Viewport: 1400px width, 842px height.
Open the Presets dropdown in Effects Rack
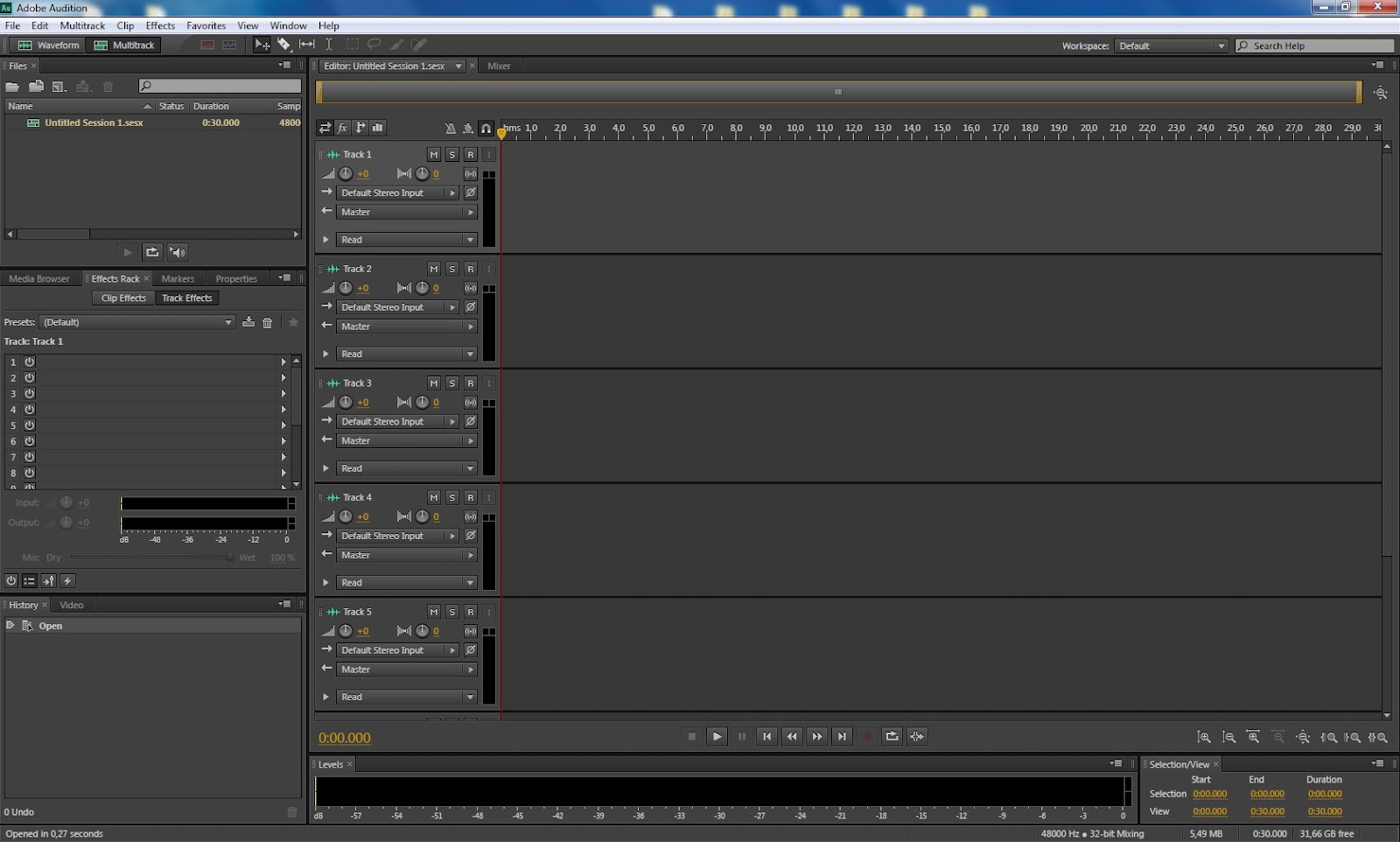coord(227,322)
